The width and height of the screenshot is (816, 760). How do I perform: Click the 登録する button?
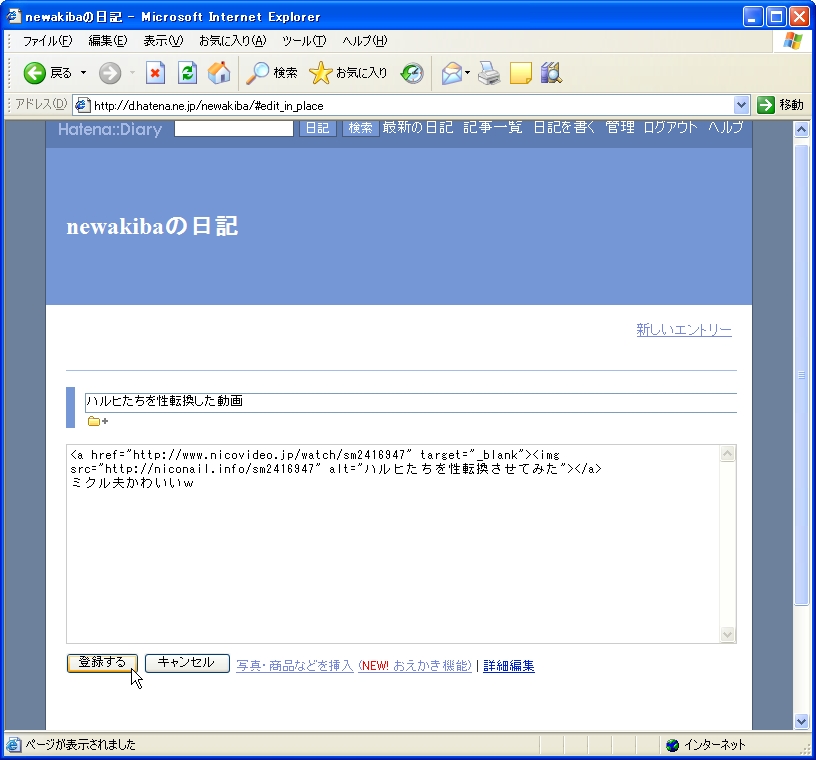[103, 663]
